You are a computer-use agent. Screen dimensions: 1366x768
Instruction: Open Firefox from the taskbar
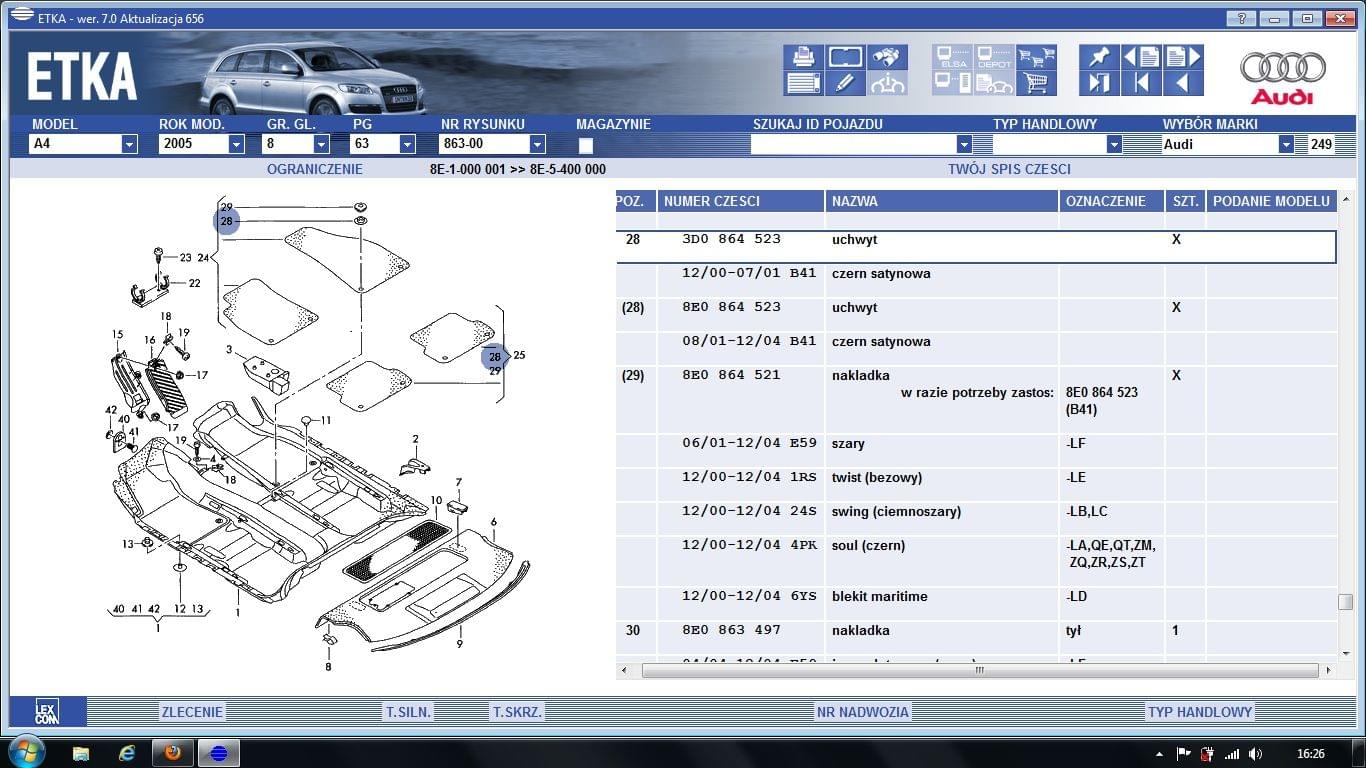point(172,752)
